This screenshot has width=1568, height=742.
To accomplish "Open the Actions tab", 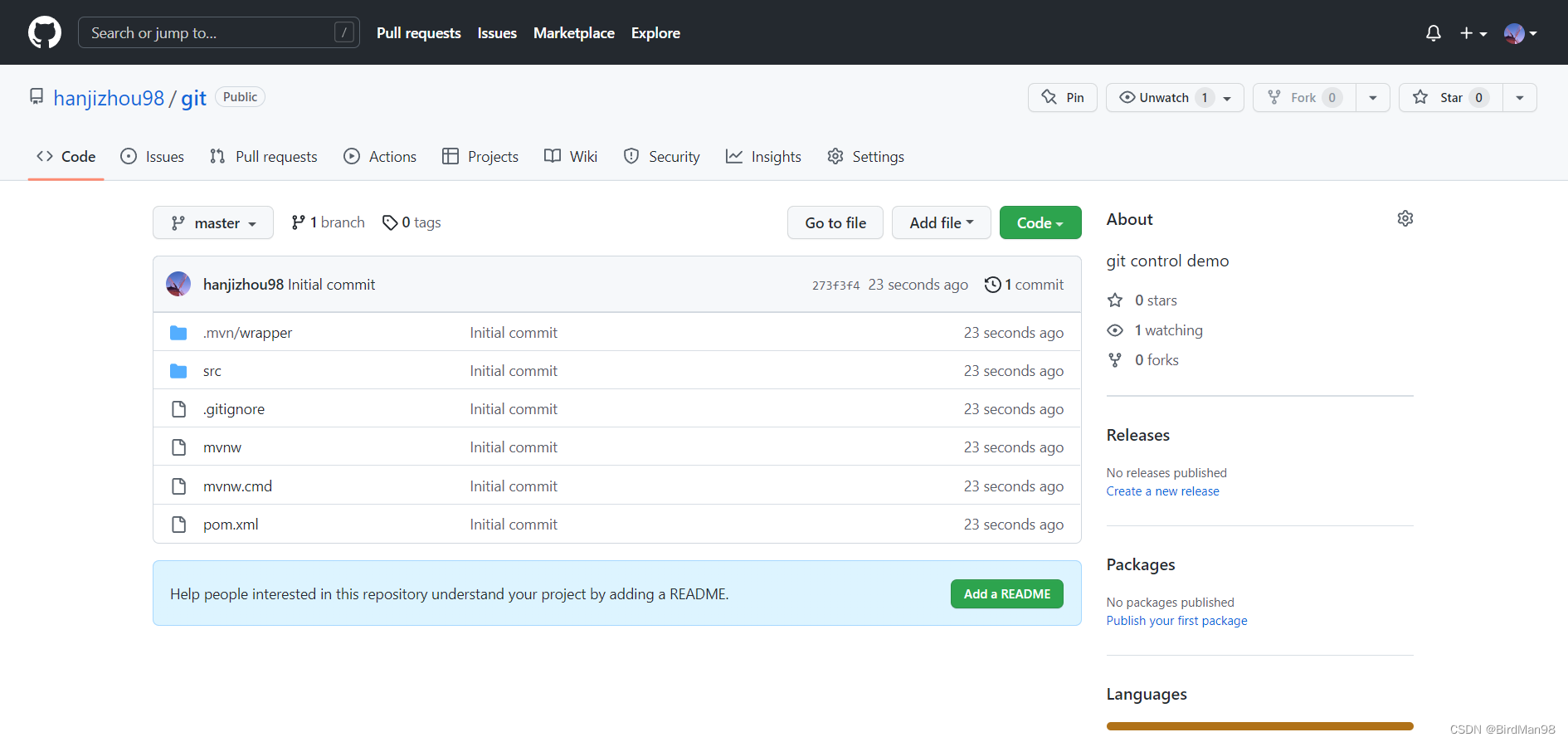I will 380,156.
